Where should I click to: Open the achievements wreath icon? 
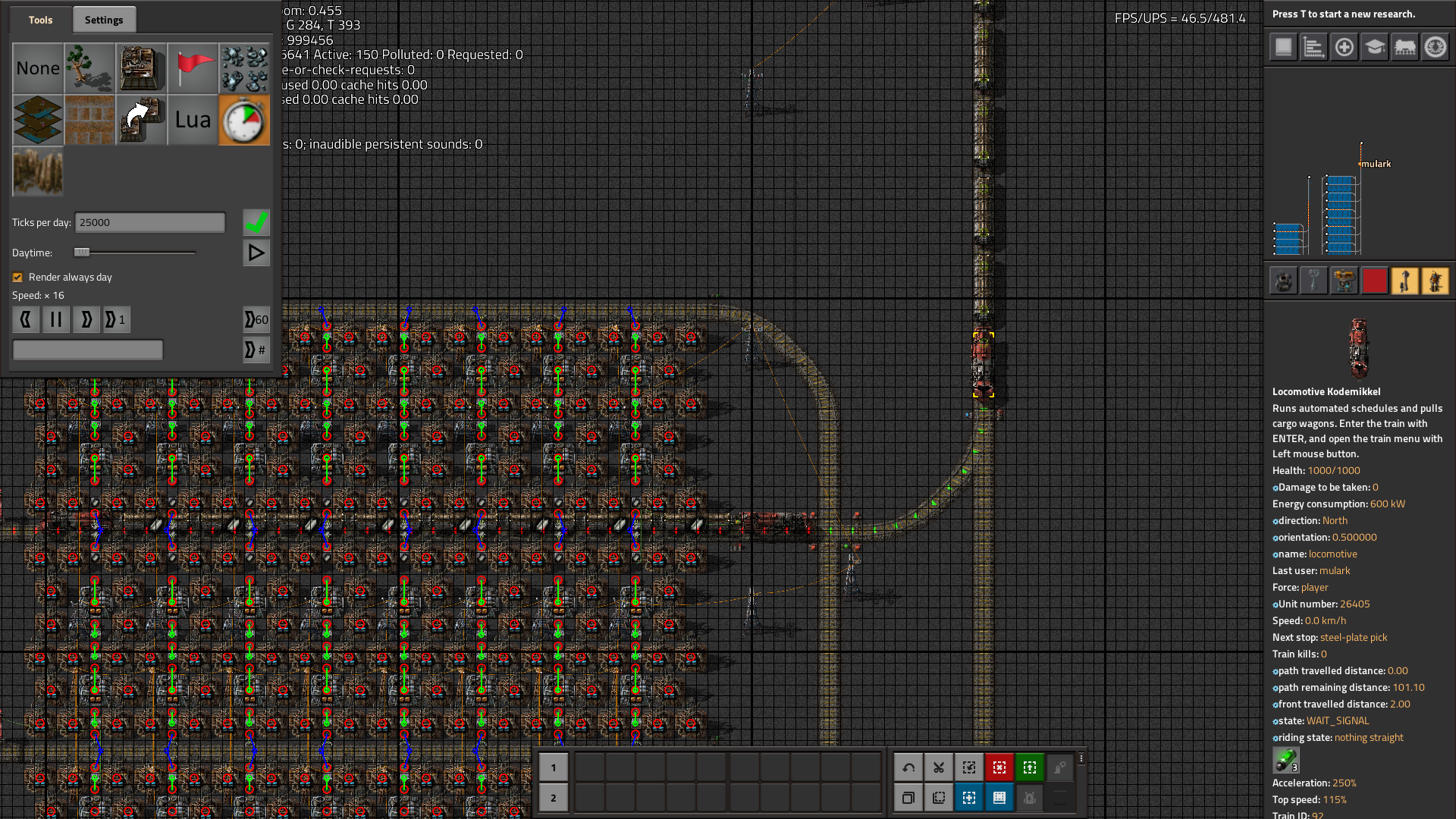tap(1436, 47)
